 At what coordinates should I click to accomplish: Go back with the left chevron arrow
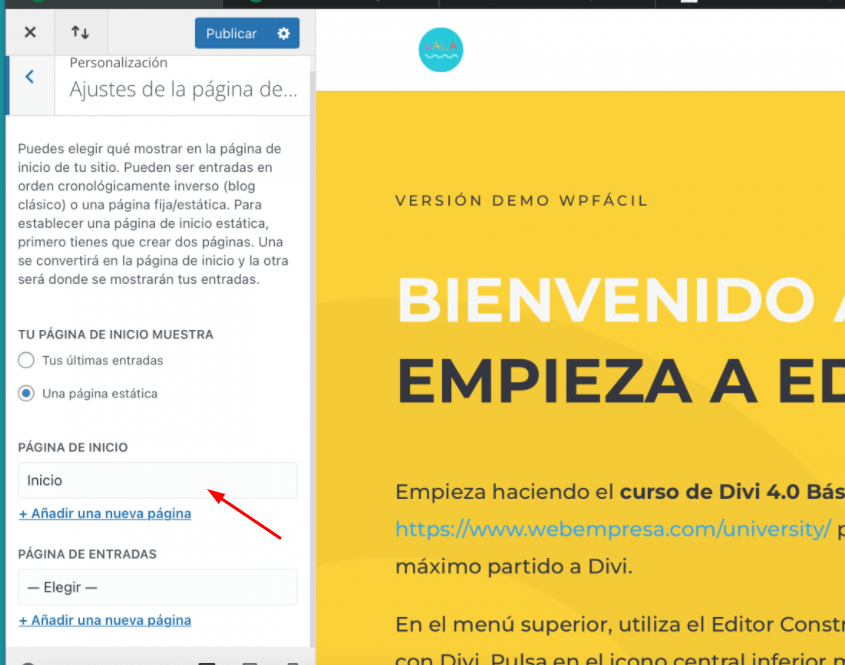[x=30, y=77]
